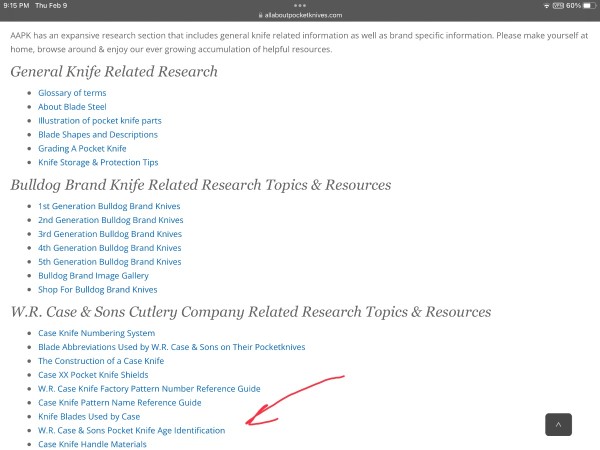This screenshot has height=450, width=600.
Task: Open W.R. Case Pocket Knife Age Identification
Action: pos(131,430)
